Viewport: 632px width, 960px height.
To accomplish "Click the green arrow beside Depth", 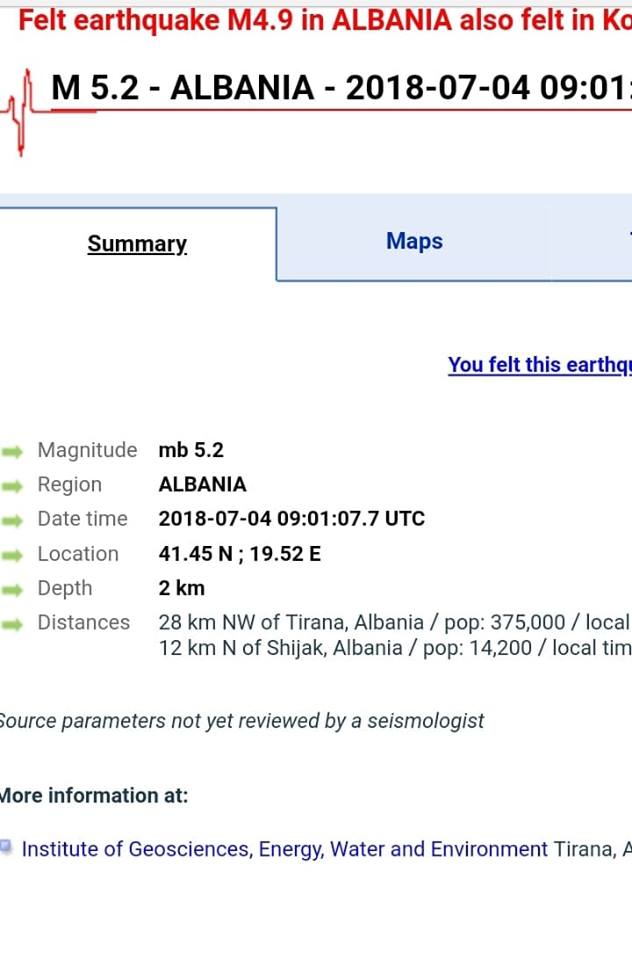I will (13, 589).
